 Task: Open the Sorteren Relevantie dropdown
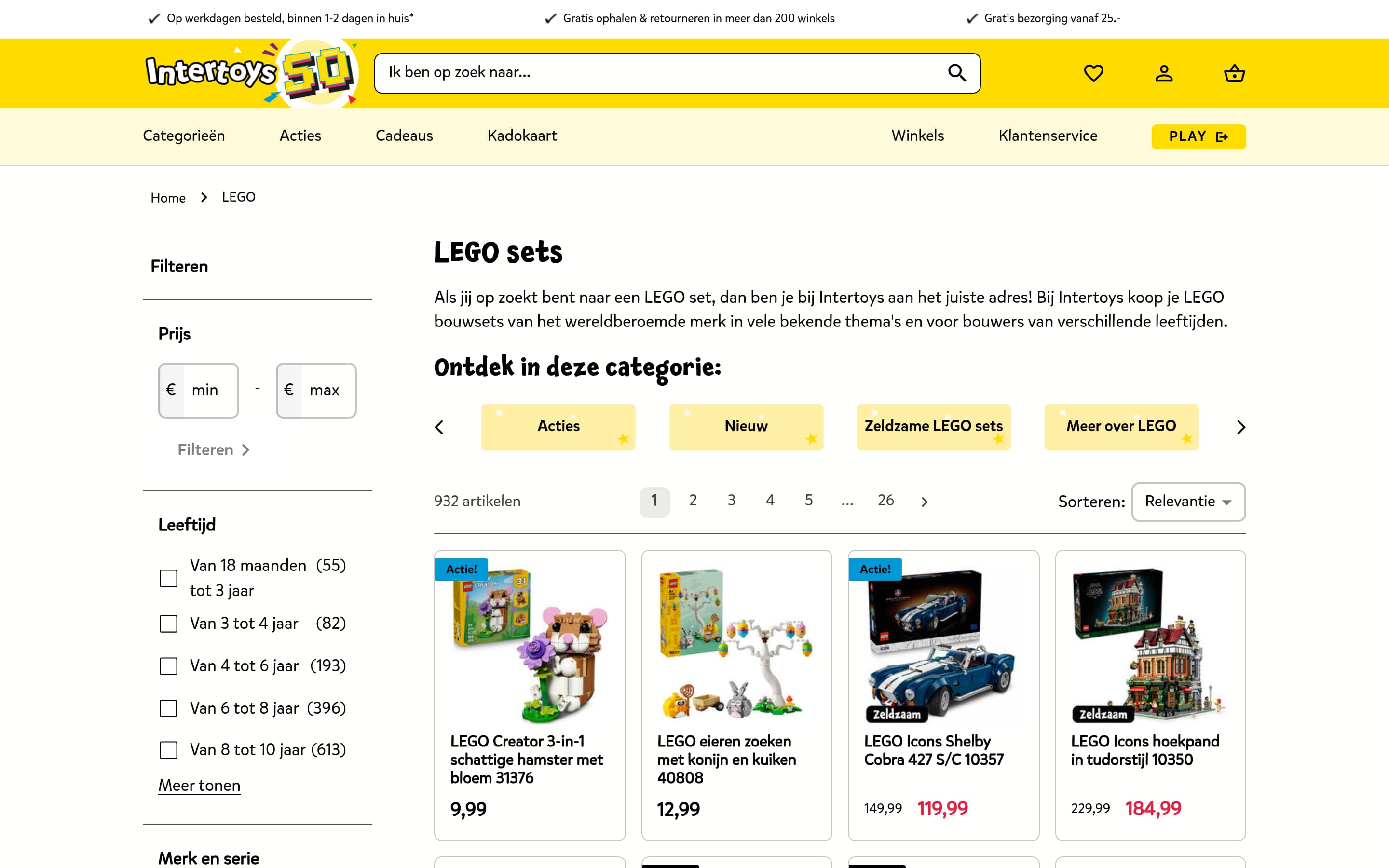pos(1187,501)
